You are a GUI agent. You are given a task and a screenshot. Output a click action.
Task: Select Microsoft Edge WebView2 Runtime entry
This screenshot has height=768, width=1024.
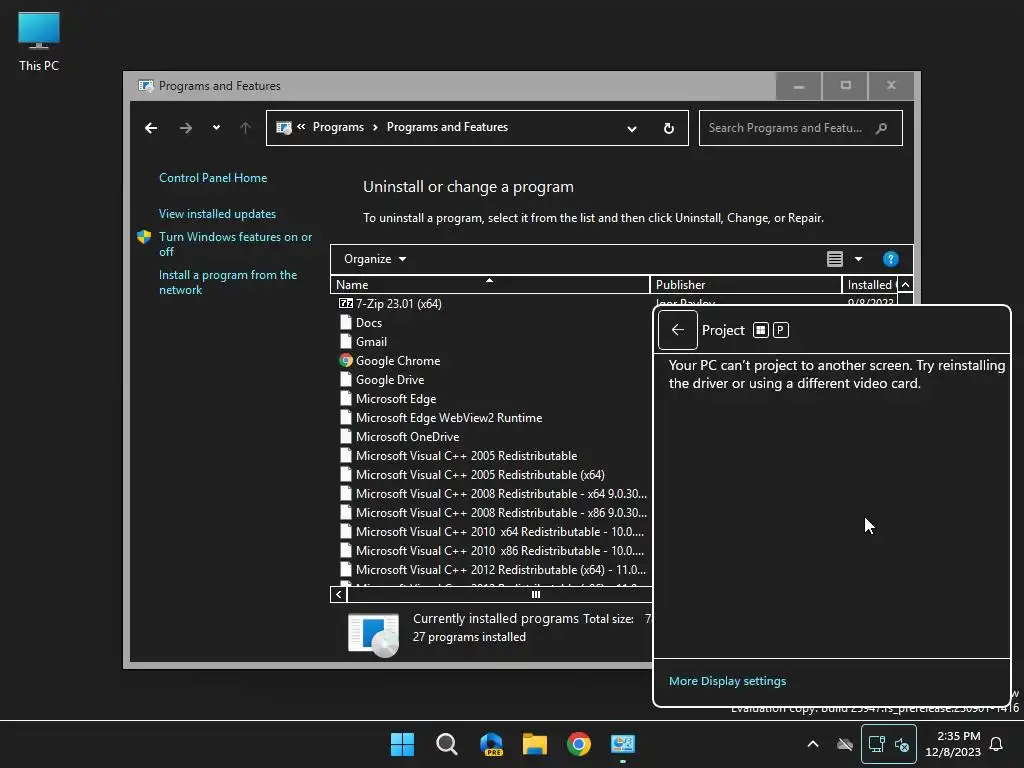tap(449, 417)
